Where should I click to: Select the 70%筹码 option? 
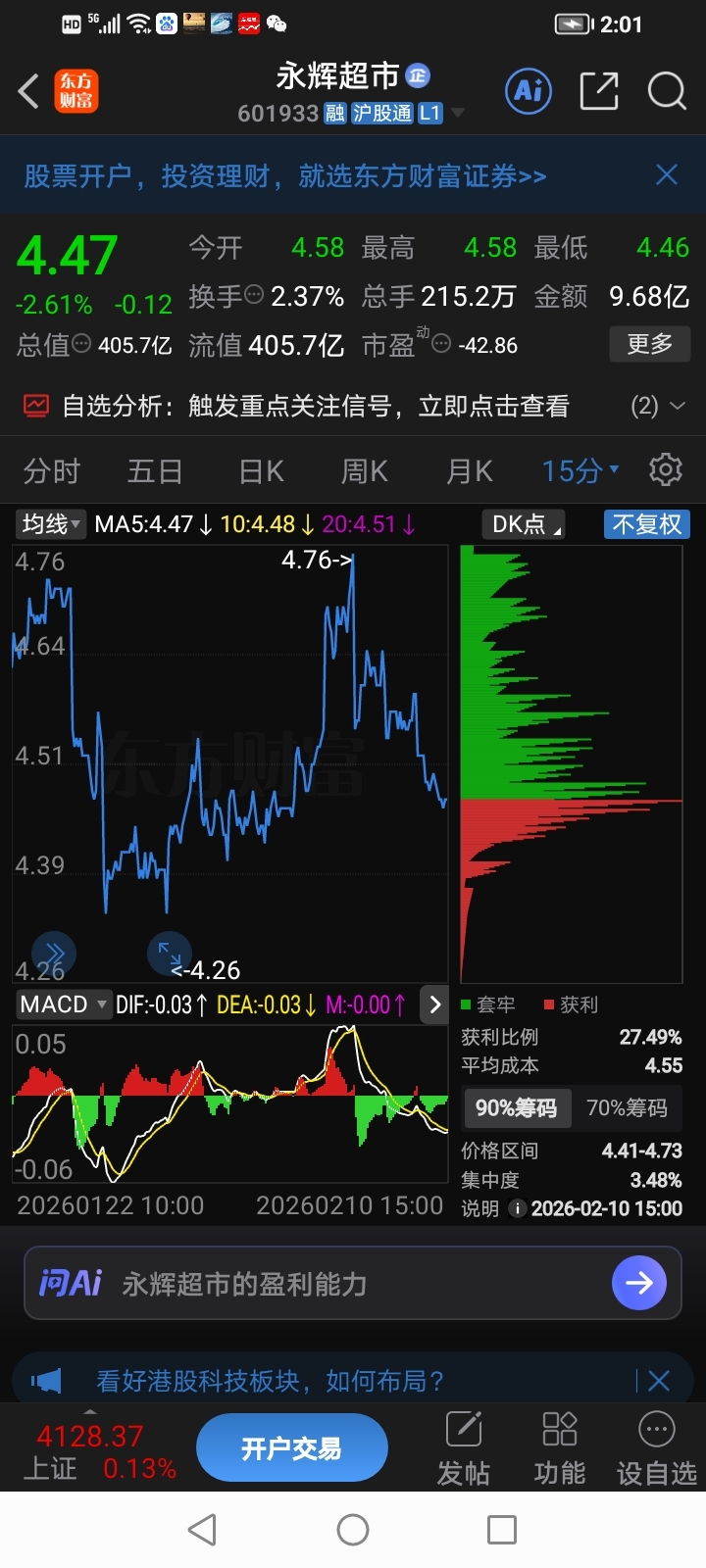point(627,1108)
